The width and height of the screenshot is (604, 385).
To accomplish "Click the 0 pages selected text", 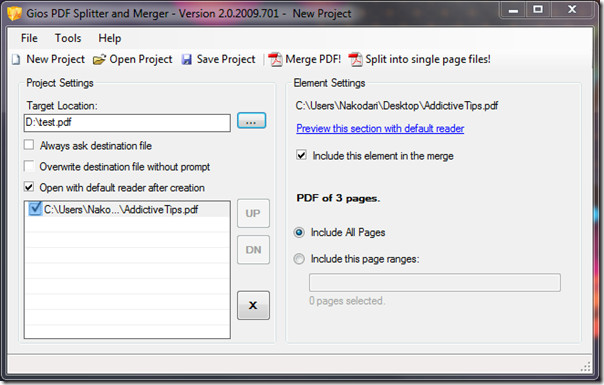I will (x=347, y=301).
